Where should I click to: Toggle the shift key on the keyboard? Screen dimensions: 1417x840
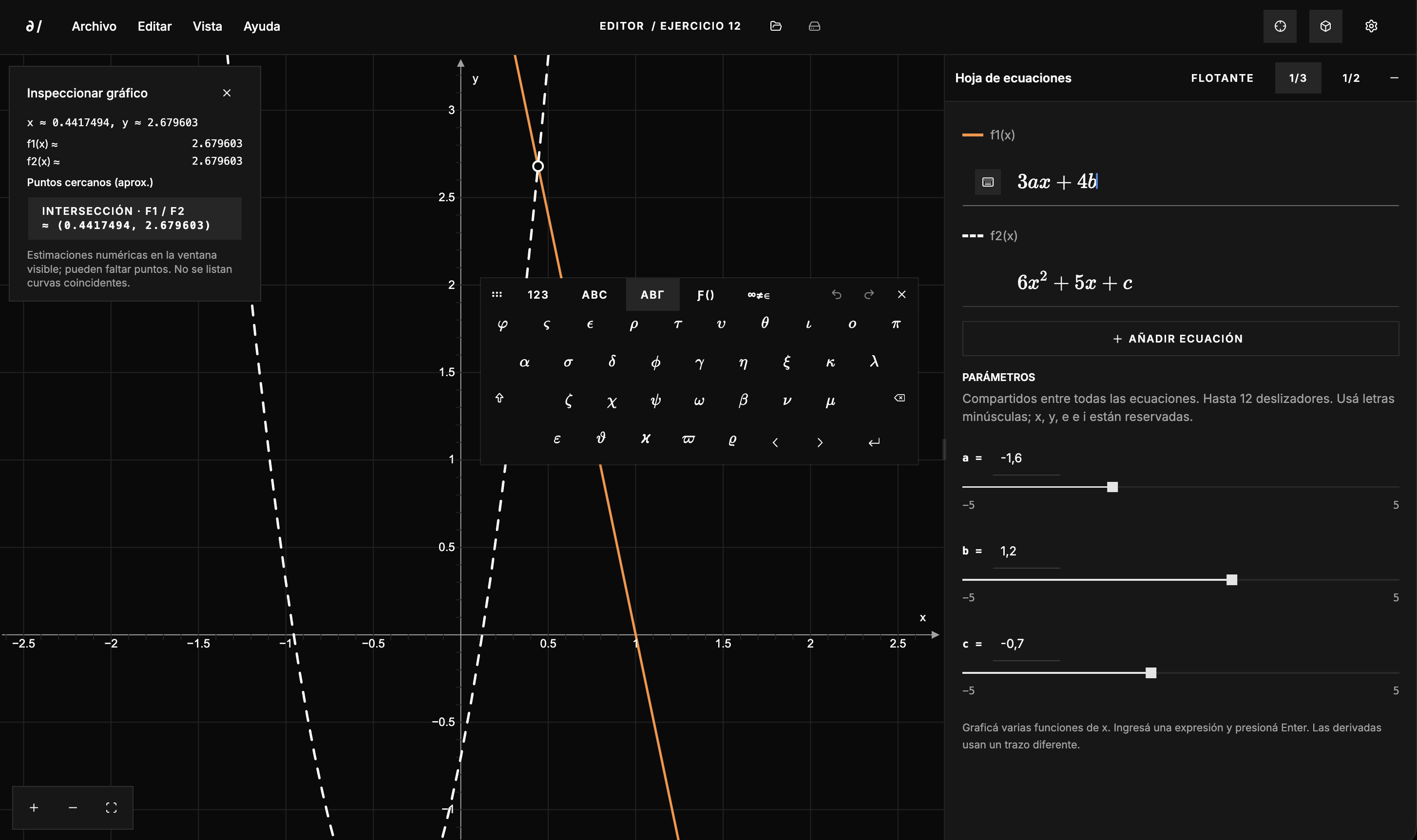point(499,399)
